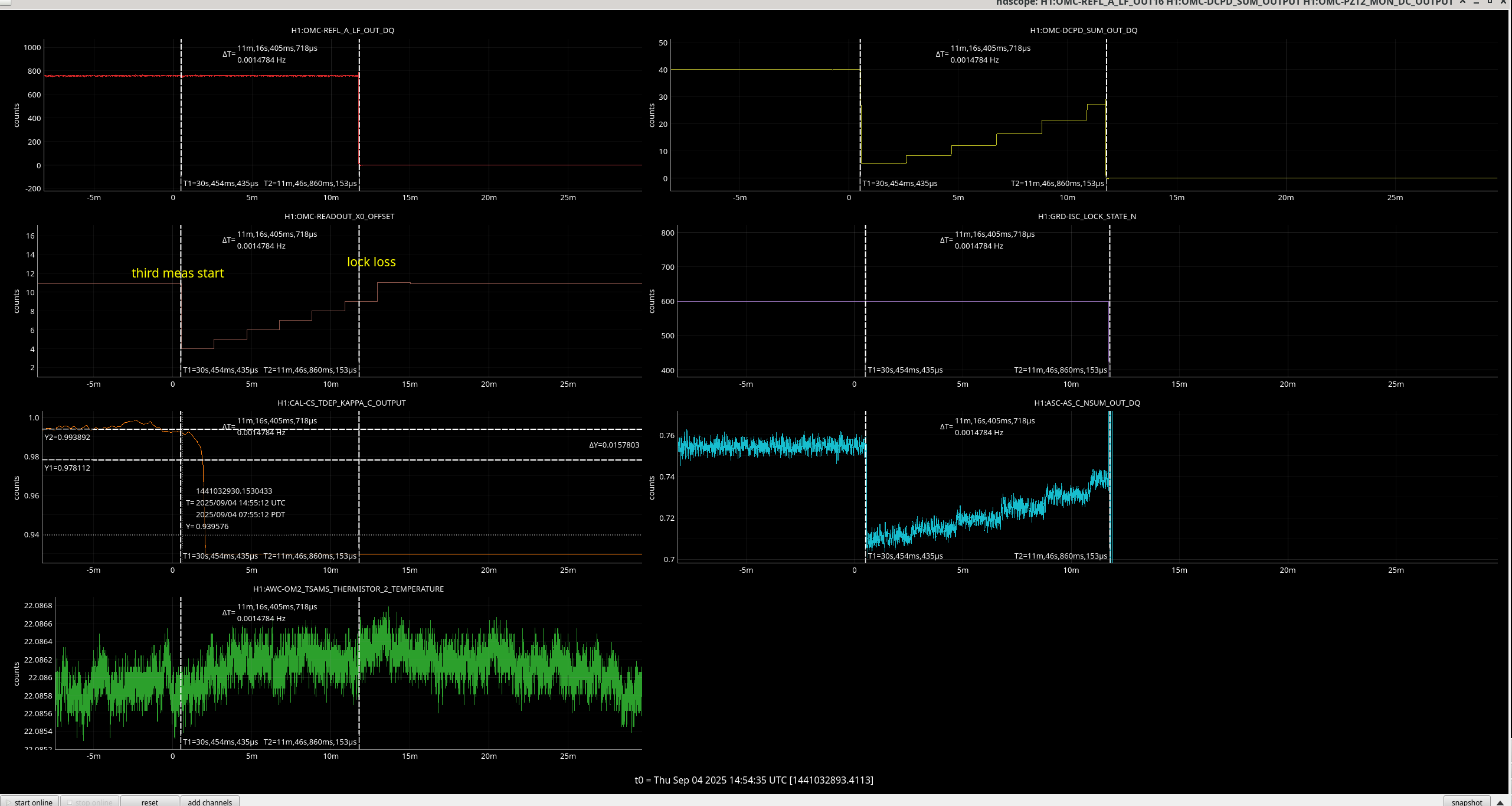The height and width of the screenshot is (806, 1512).
Task: Click the Y2=0.993892 cursor label
Action: coord(67,437)
